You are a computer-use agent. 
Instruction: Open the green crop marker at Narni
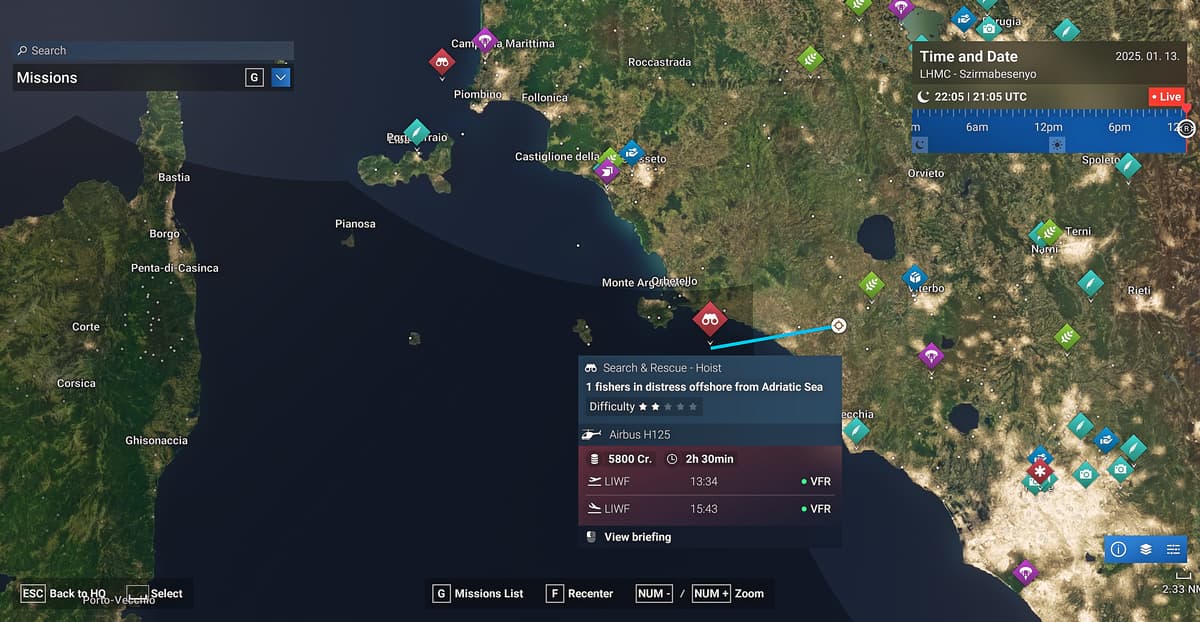pos(1049,232)
